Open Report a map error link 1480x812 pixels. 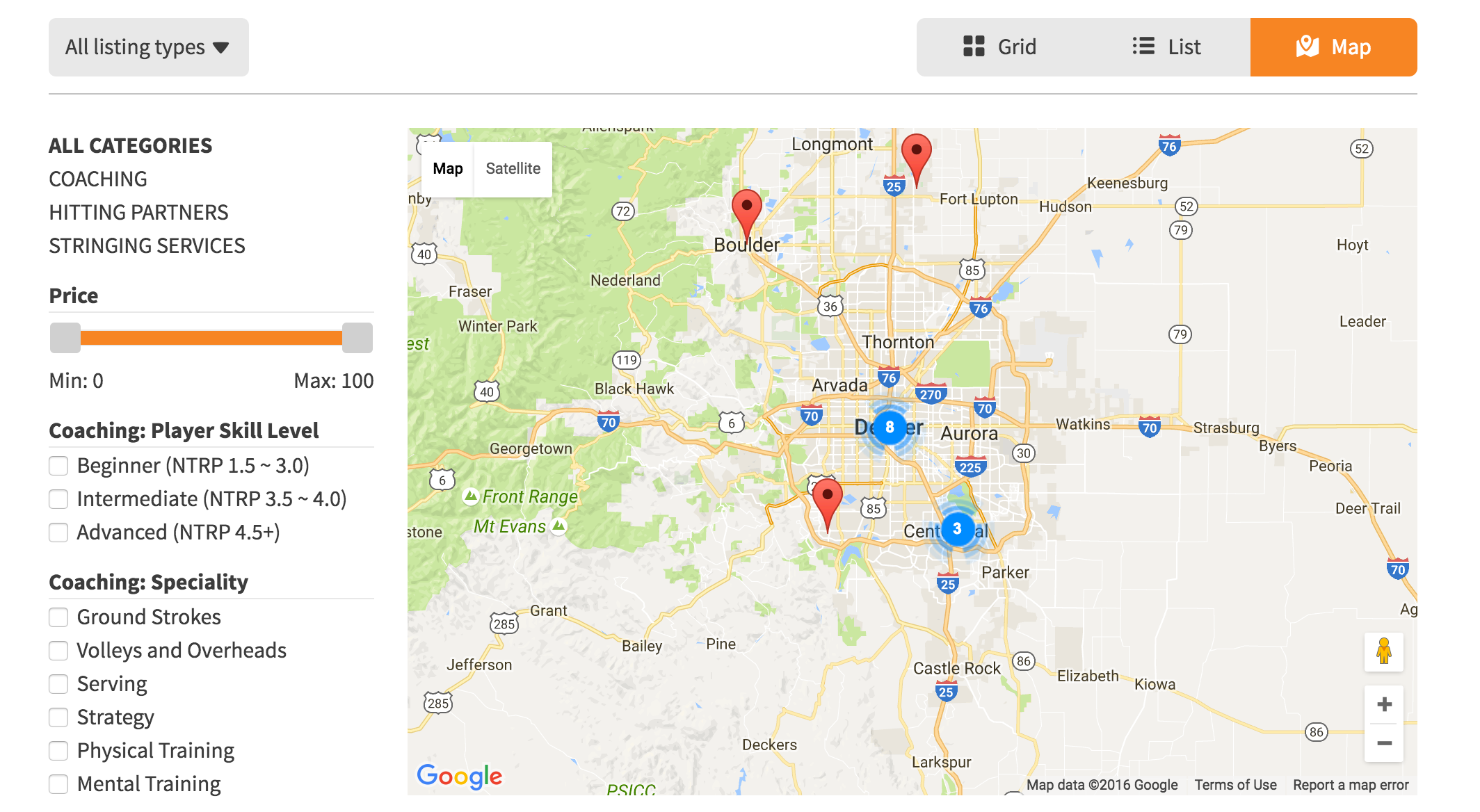click(1350, 785)
